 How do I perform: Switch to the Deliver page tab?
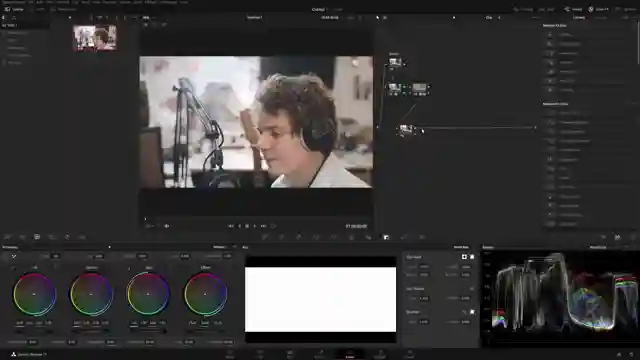coord(410,354)
